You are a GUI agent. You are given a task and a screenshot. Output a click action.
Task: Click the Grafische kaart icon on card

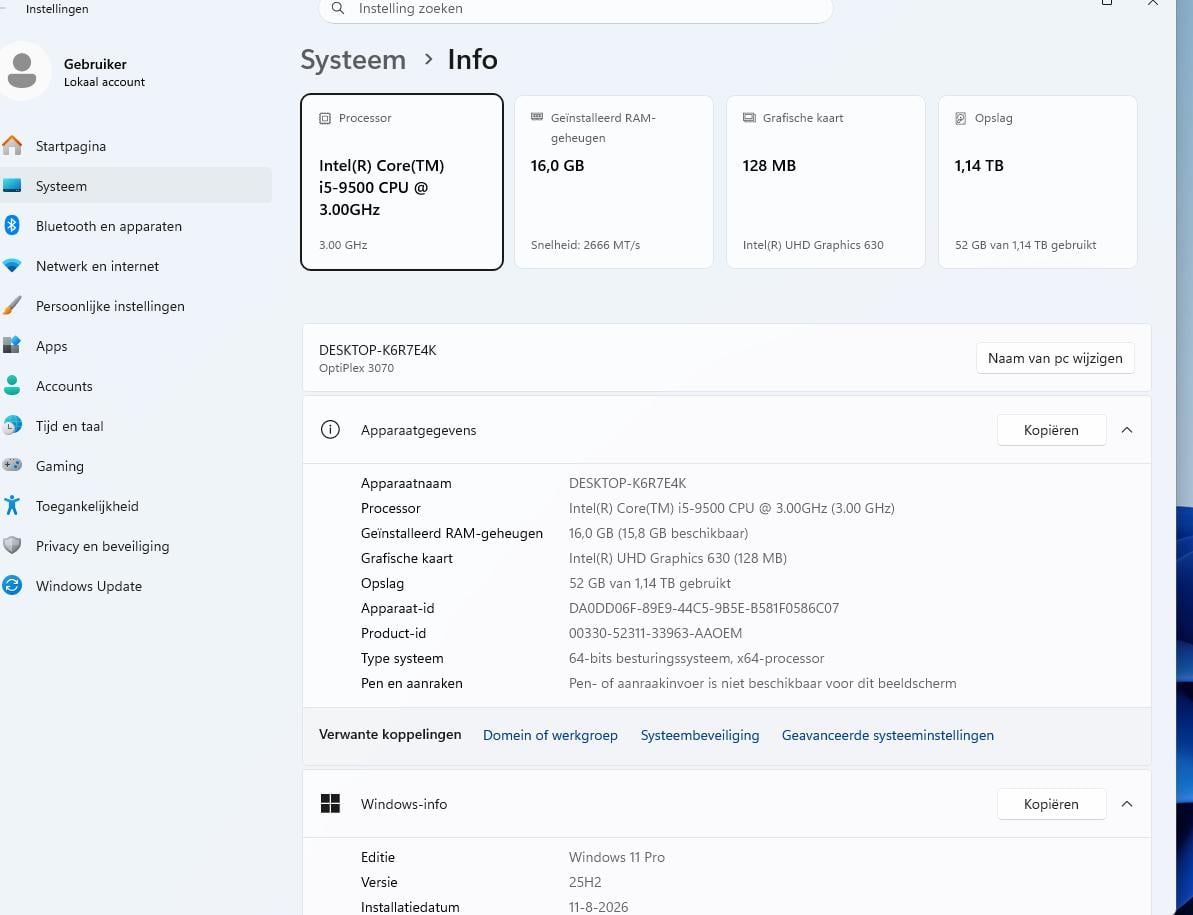749,118
